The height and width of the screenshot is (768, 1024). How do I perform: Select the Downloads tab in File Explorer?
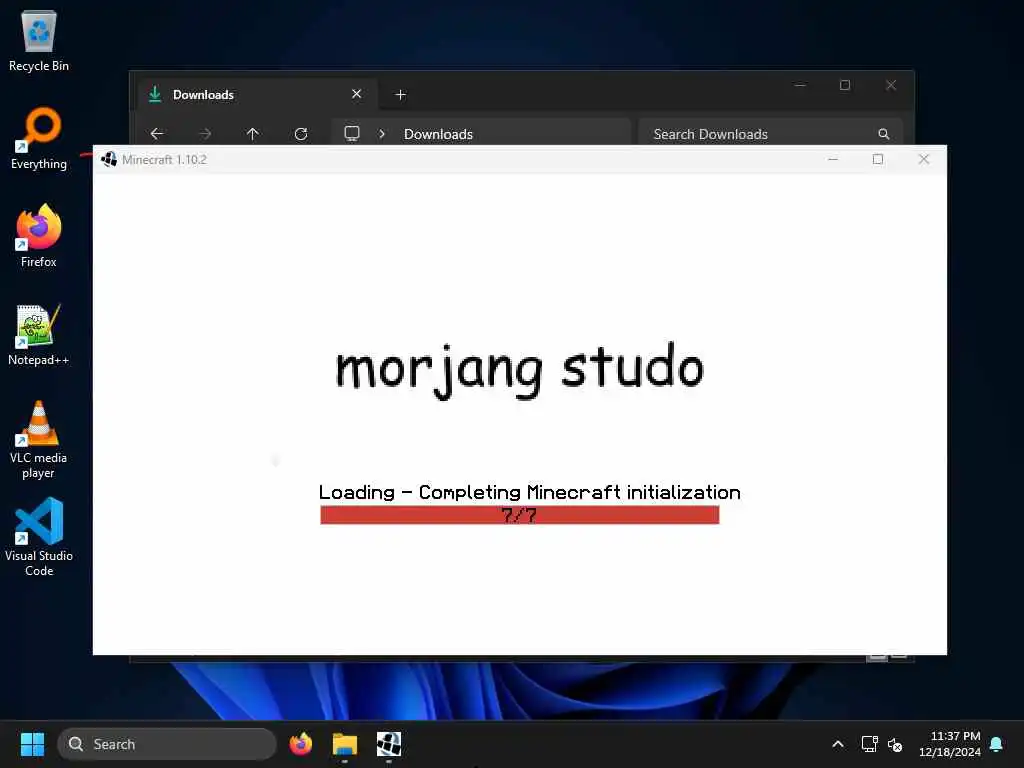257,95
